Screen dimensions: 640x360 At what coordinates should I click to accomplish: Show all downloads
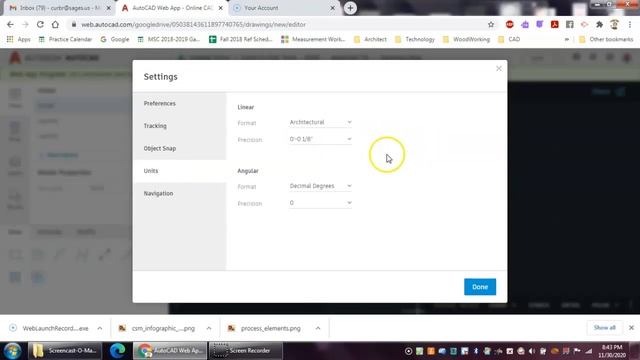click(x=604, y=328)
